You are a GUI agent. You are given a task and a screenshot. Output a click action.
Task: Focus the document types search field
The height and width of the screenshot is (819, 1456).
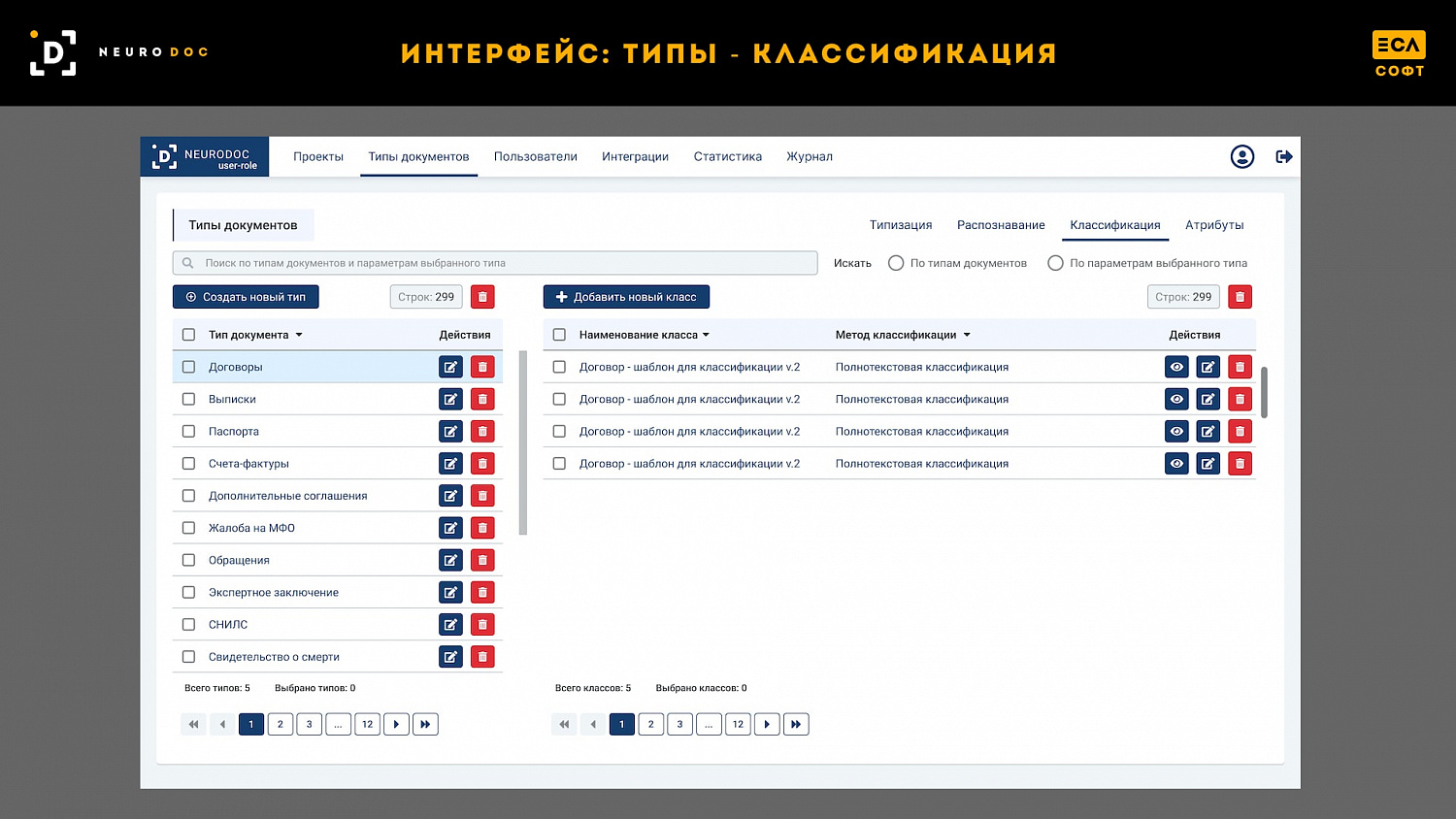[495, 263]
